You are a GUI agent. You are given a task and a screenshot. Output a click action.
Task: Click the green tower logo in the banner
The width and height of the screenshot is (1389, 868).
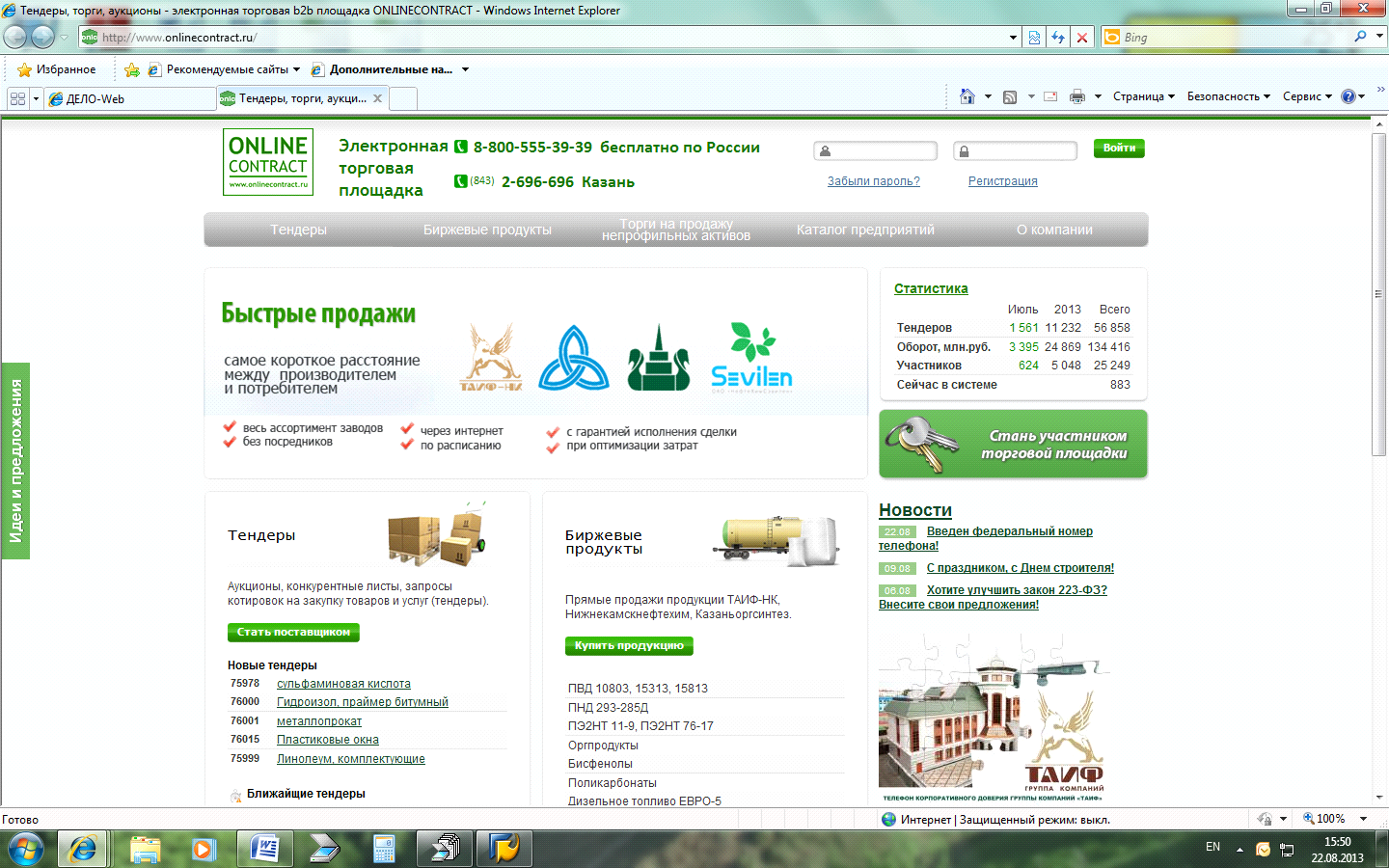pyautogui.click(x=659, y=357)
